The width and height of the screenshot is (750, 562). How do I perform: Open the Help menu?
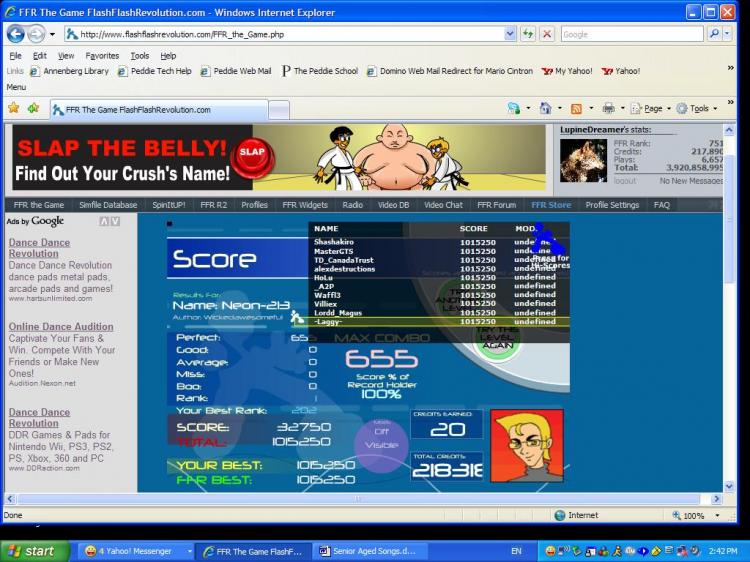(x=168, y=55)
